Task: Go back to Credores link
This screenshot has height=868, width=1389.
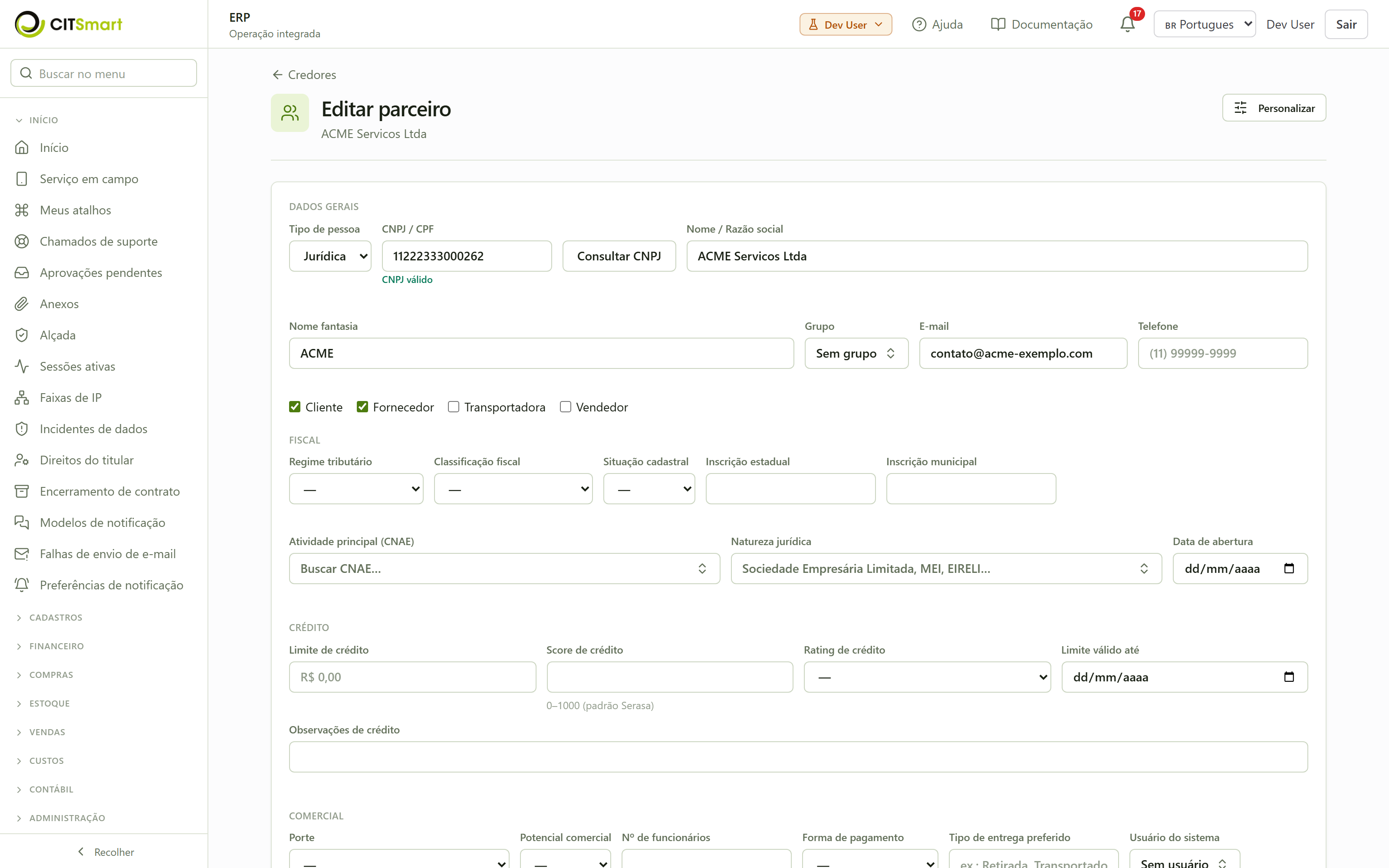Action: tap(304, 75)
